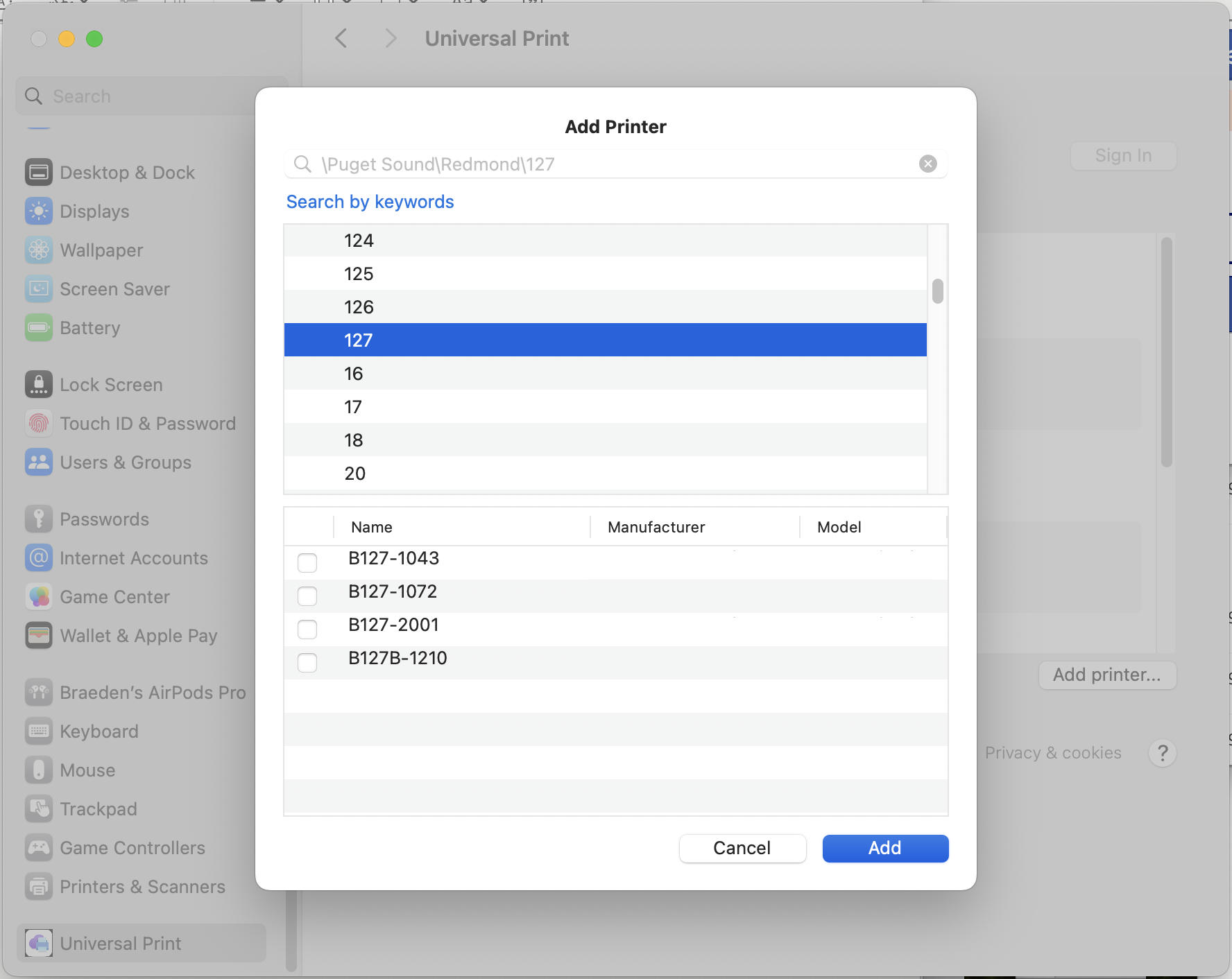Click the B127-2001 printer name
This screenshot has height=979, width=1232.
(x=393, y=625)
